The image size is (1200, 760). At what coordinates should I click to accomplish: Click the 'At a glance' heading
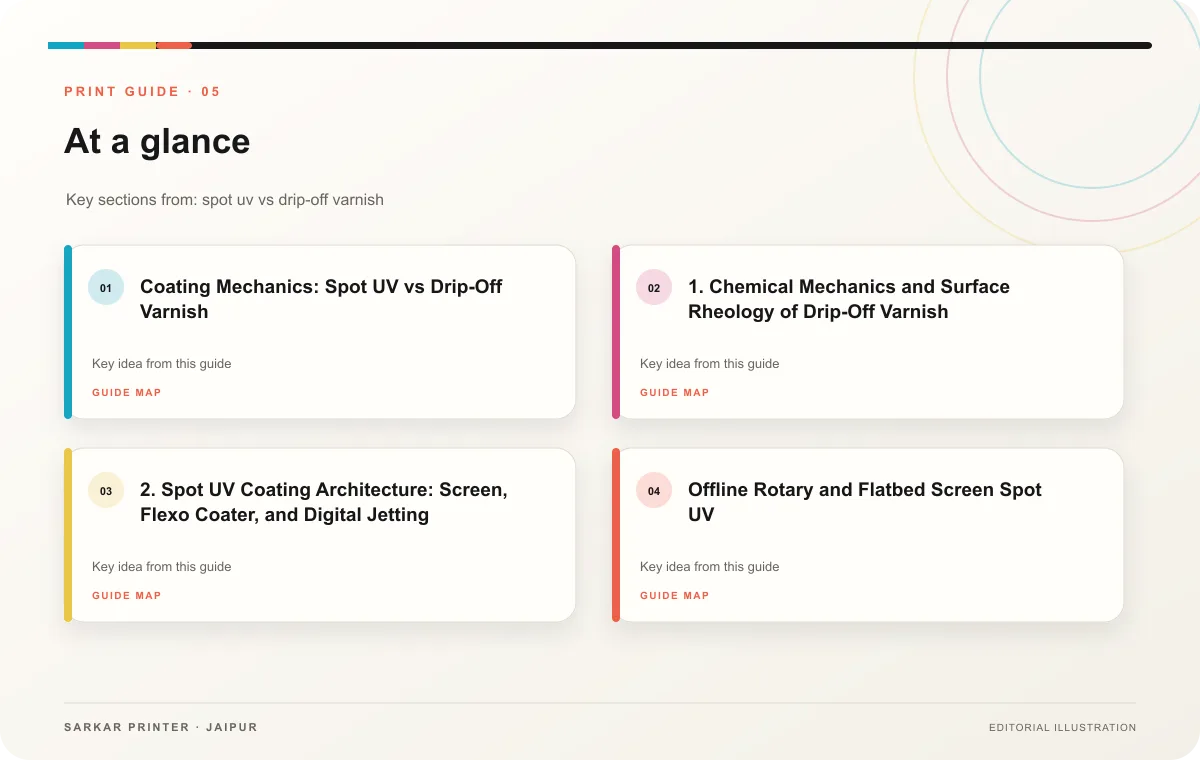point(157,141)
